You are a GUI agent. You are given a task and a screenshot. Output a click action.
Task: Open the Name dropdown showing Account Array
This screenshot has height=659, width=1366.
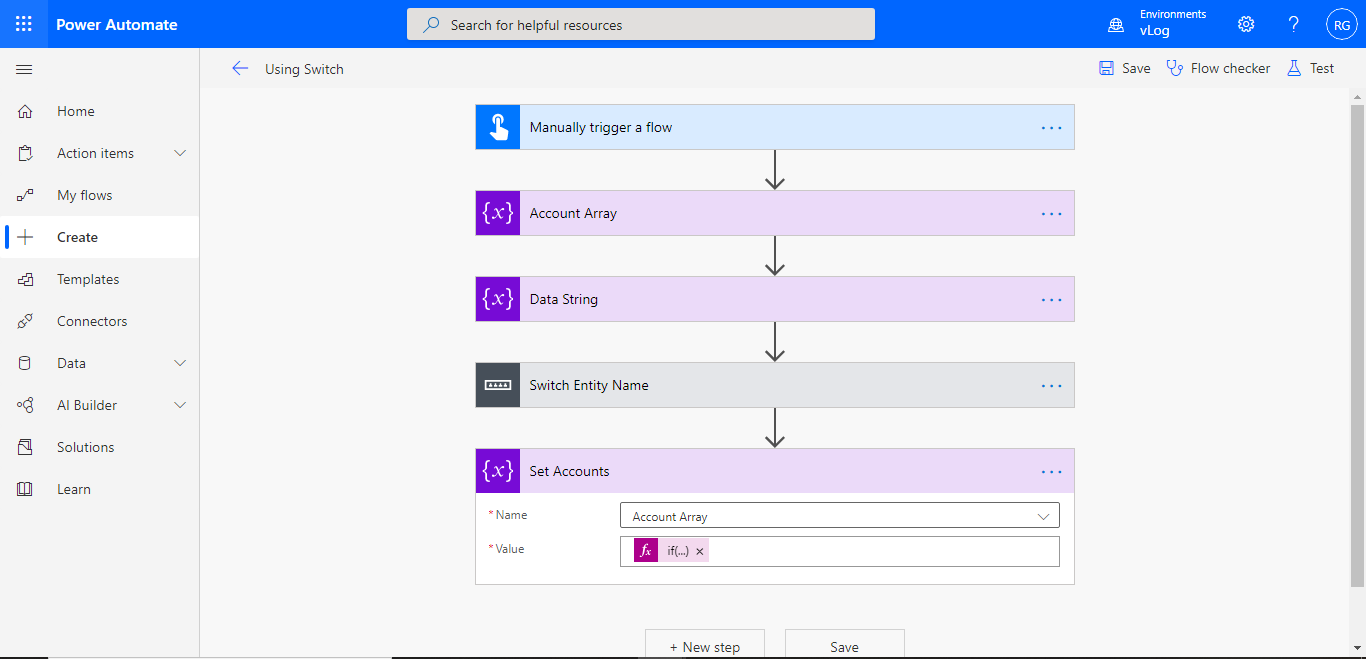[x=840, y=516]
